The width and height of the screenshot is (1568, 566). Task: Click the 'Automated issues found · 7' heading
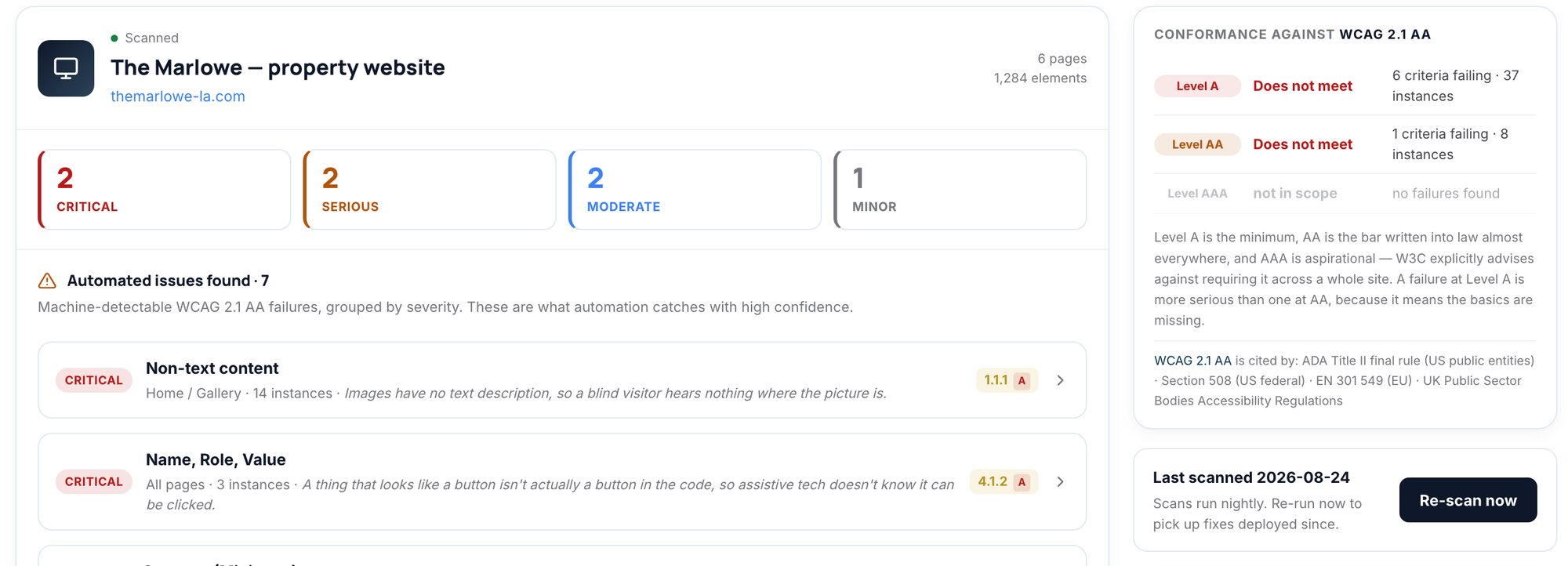click(168, 281)
